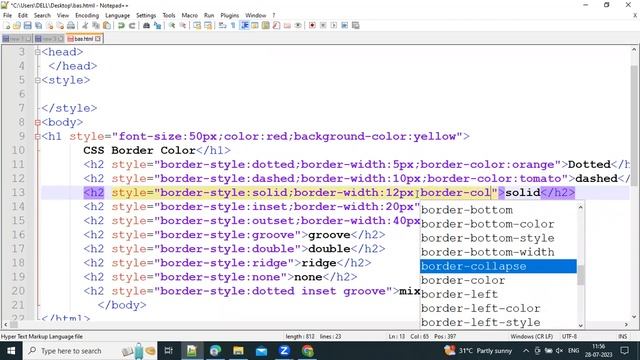This screenshot has width=640, height=360.
Task: Select border-collapse in autocomplete list
Action: [x=498, y=266]
